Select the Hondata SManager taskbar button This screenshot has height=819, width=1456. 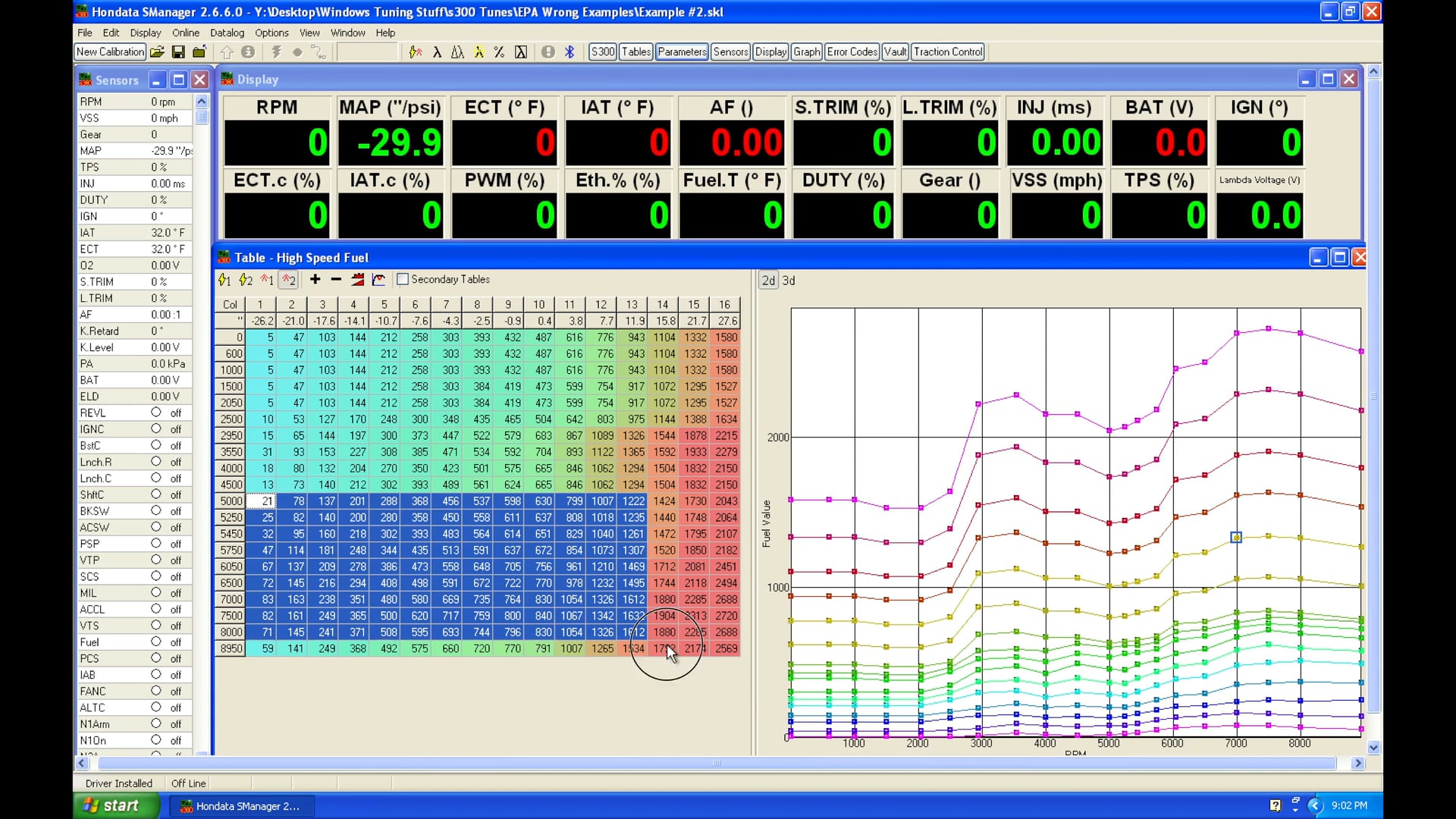[241, 806]
